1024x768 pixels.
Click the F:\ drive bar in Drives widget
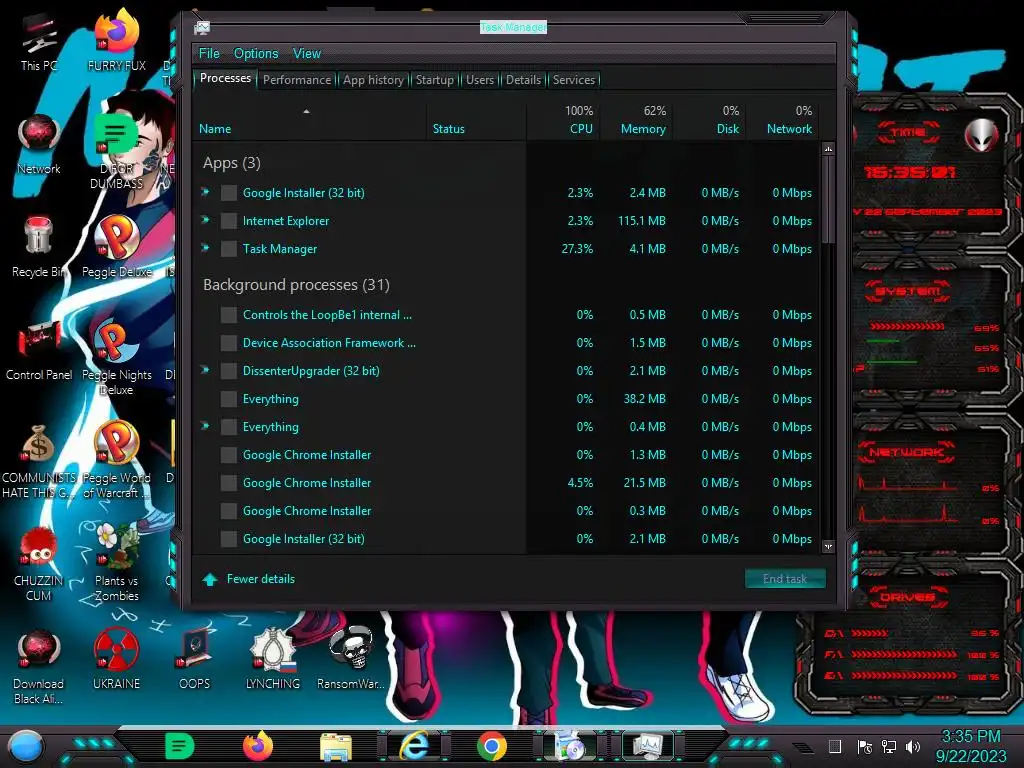tap(904, 654)
